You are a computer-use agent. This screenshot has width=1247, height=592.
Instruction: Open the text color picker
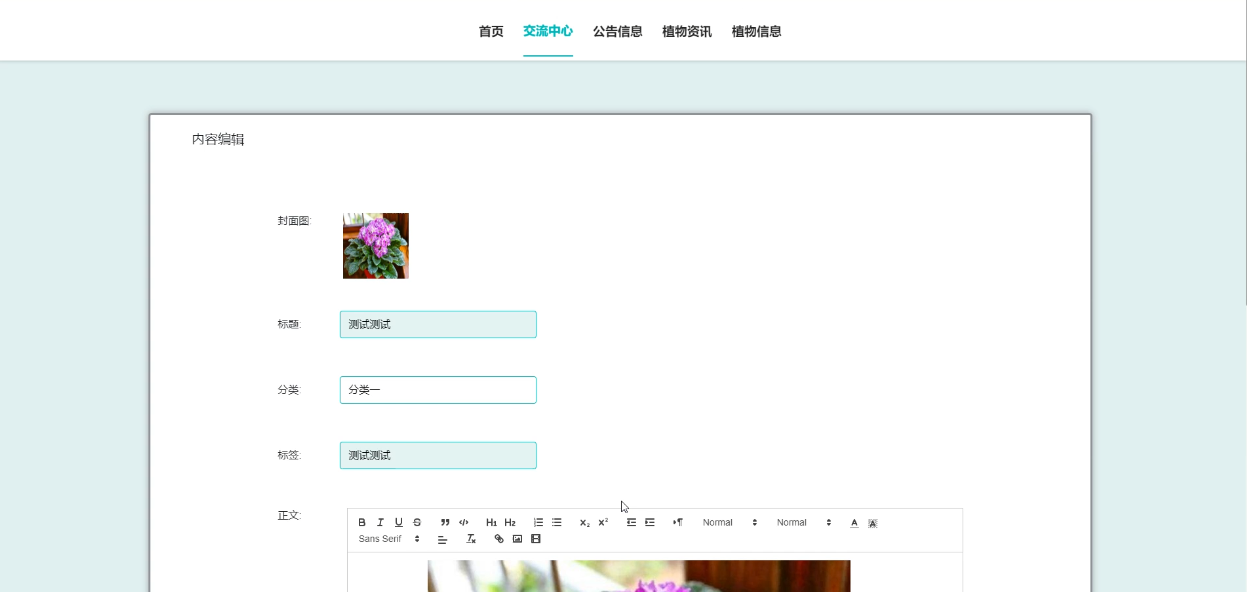point(854,522)
